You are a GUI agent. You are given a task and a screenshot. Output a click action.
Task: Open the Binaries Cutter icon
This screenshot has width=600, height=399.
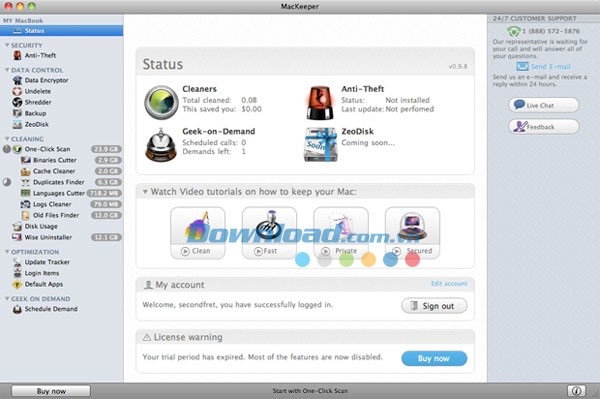pyautogui.click(x=26, y=160)
